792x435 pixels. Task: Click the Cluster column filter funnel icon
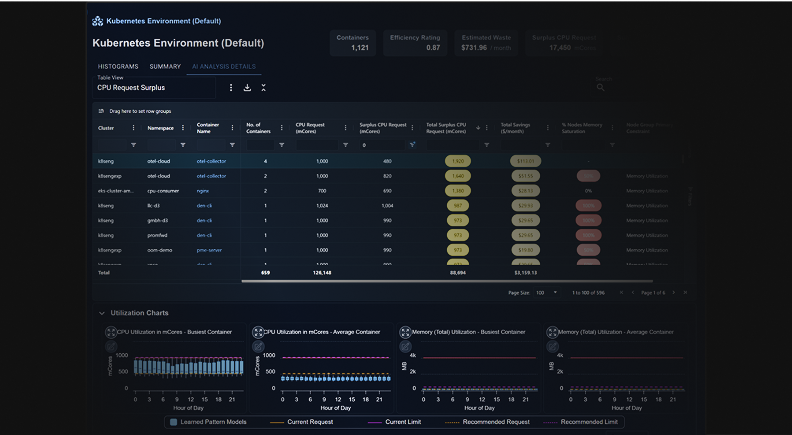133,145
